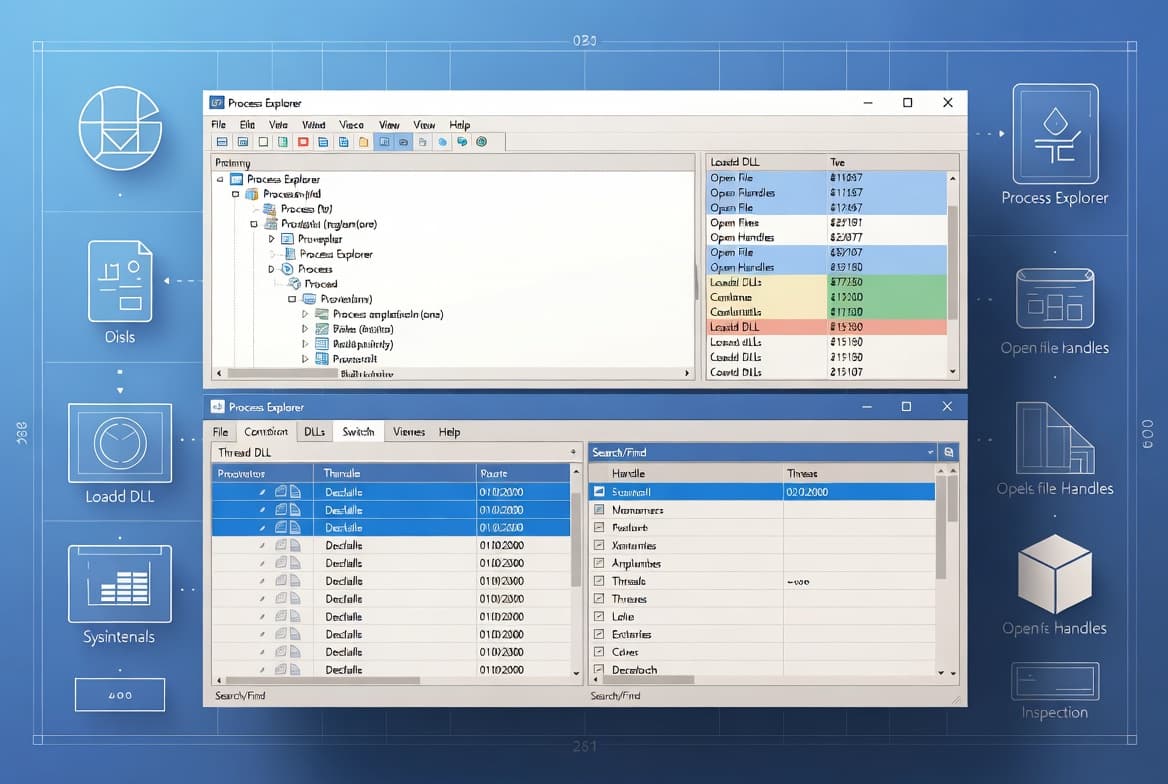This screenshot has width=1168, height=784.
Task: Click the green document toolbar icon
Action: (x=283, y=142)
